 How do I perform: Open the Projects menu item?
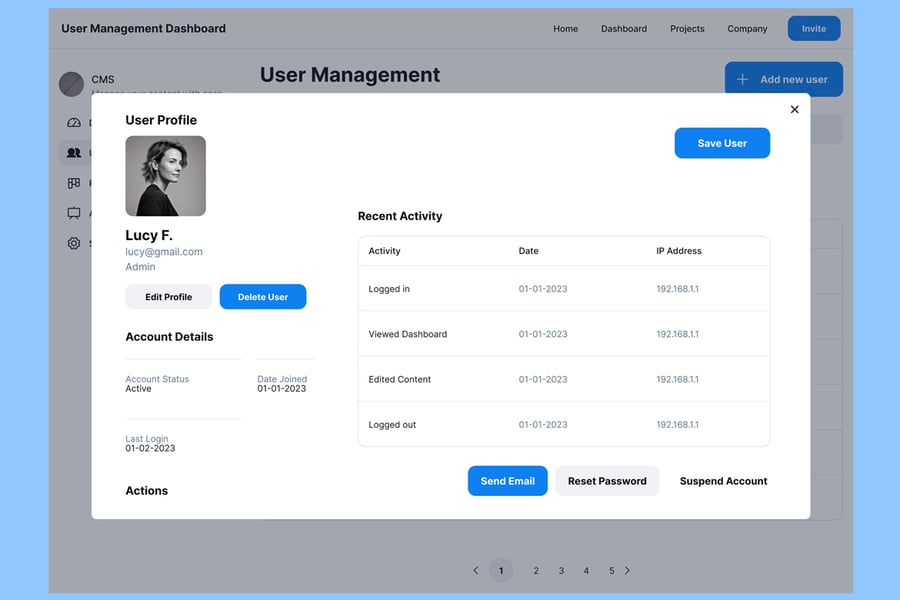687,29
